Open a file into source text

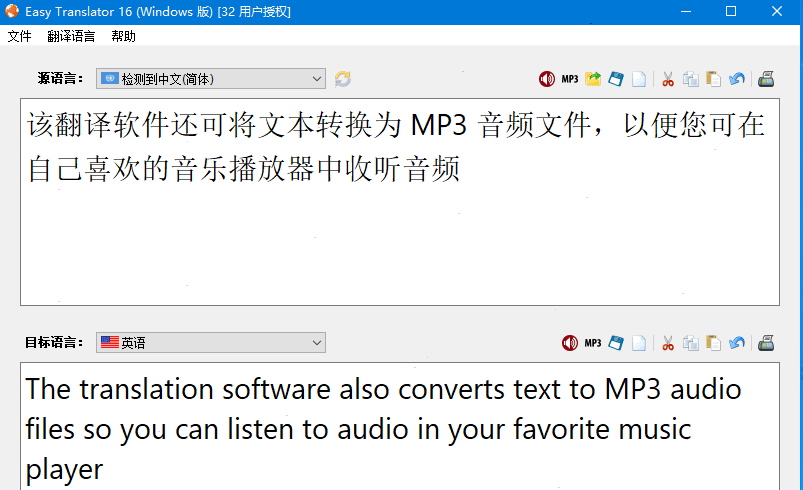(593, 79)
